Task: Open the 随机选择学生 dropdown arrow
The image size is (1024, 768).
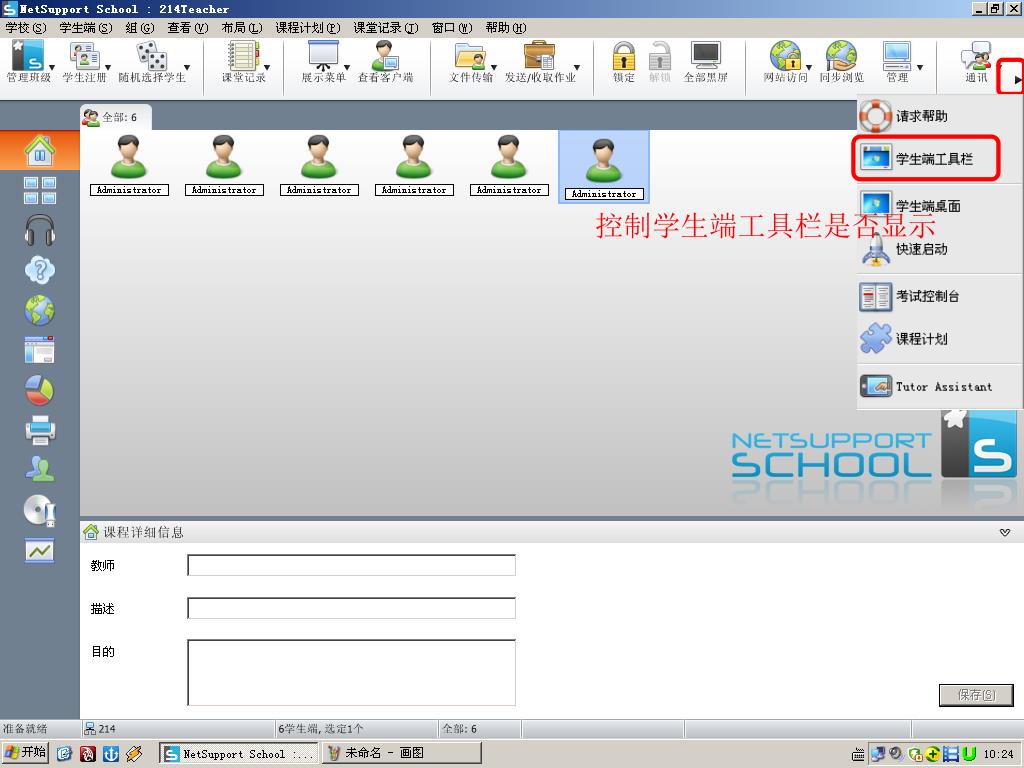Action: tap(187, 67)
